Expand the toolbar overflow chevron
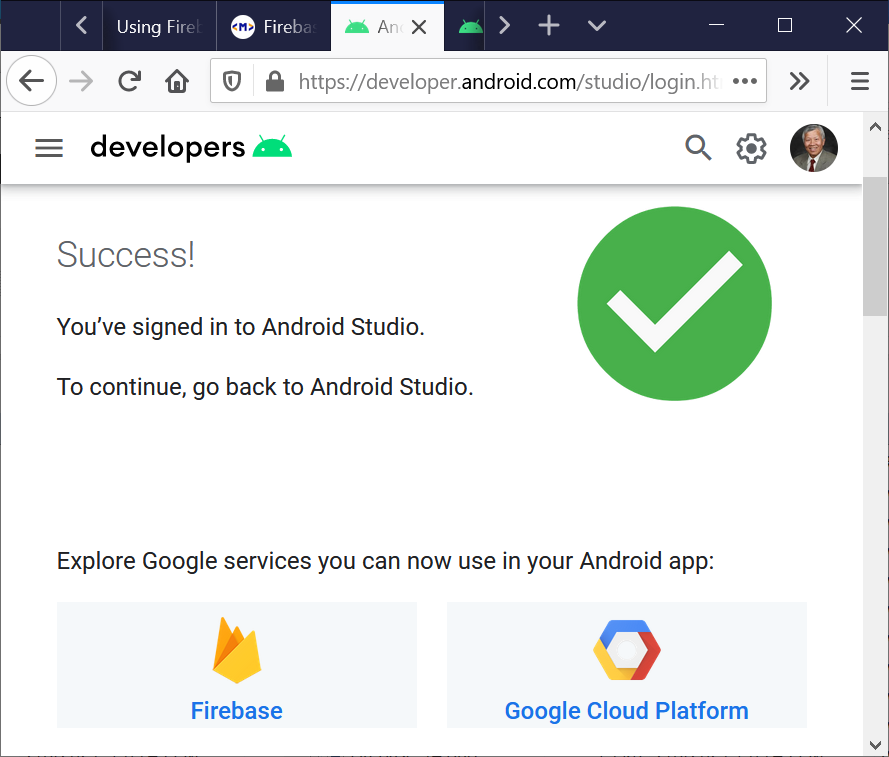The height and width of the screenshot is (757, 889). 799,81
